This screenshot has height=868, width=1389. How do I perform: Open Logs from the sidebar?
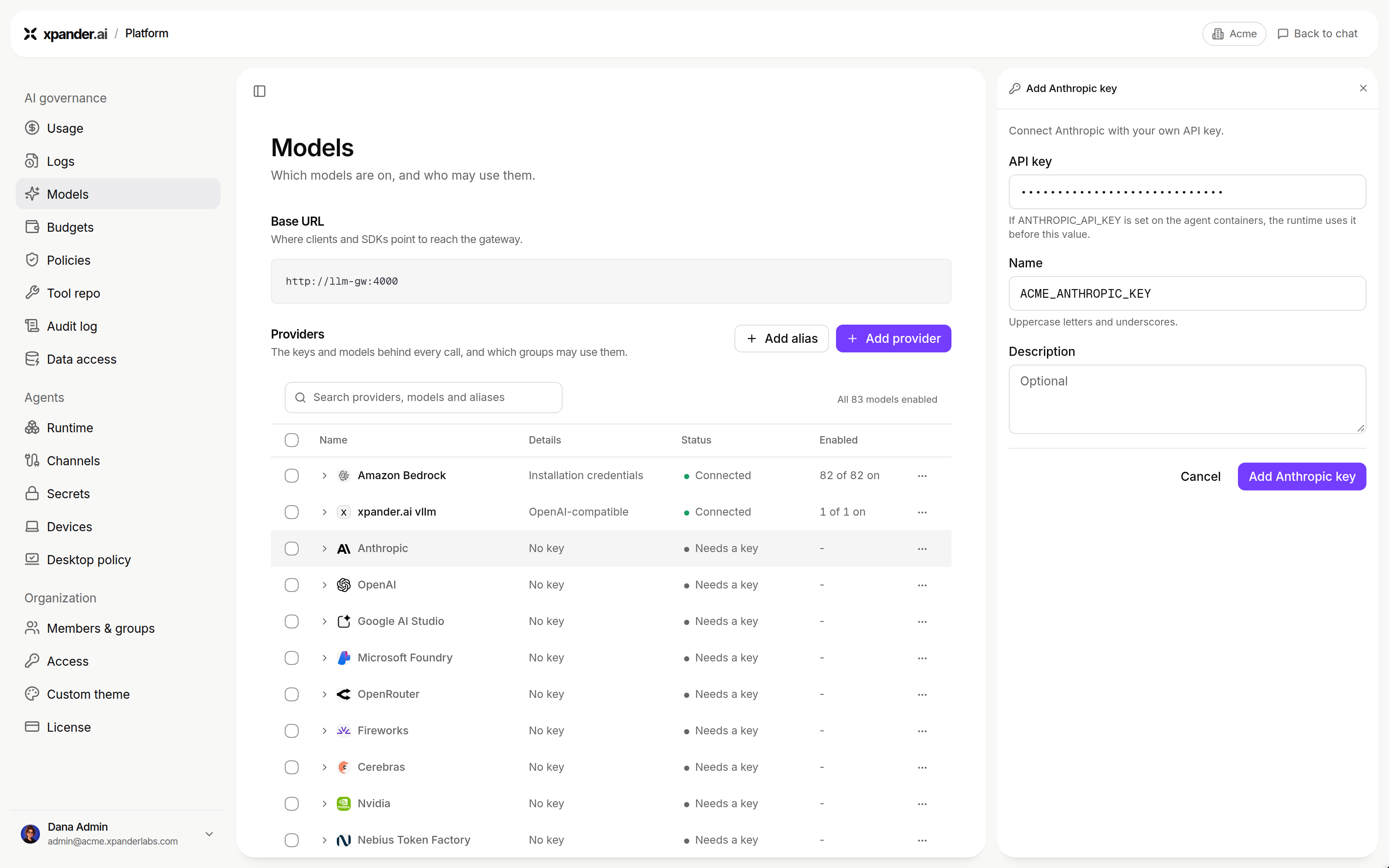(118, 161)
